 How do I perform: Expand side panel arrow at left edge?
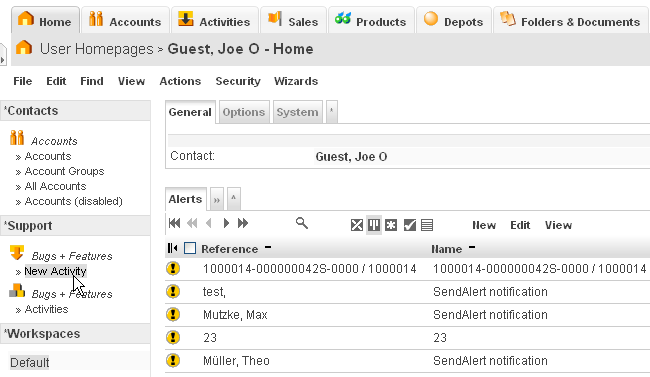point(3,60)
